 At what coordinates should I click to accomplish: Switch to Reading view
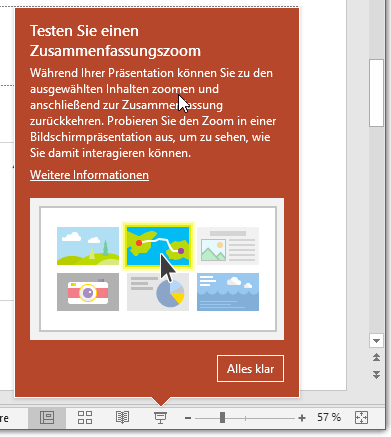pos(122,417)
